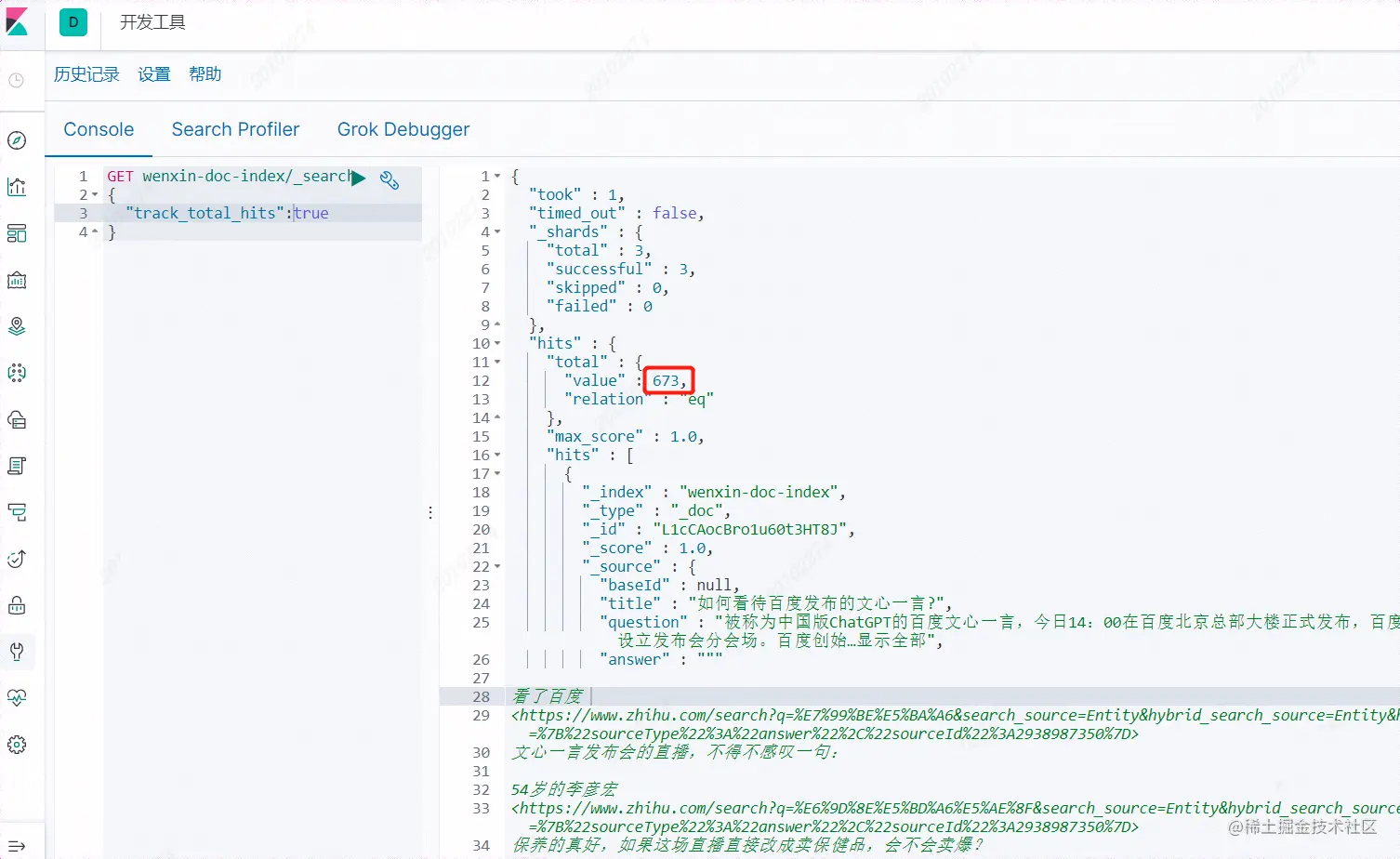
Task: Open SIEM lock icon in sidebar
Action: [x=17, y=605]
